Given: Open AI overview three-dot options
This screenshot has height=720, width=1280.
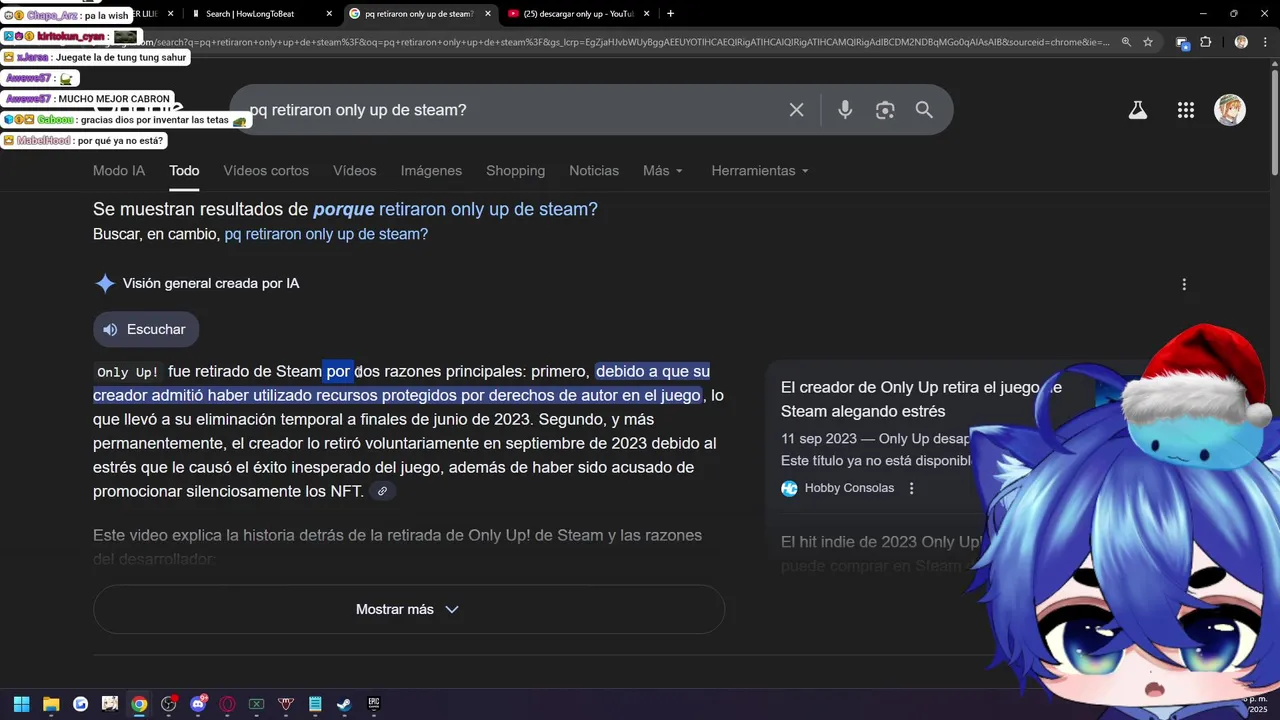Looking at the screenshot, I should [1184, 284].
